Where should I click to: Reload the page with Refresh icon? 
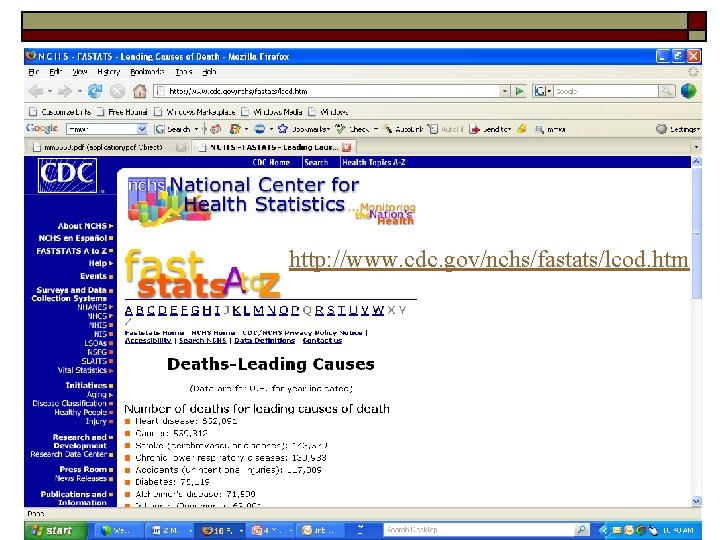(95, 91)
